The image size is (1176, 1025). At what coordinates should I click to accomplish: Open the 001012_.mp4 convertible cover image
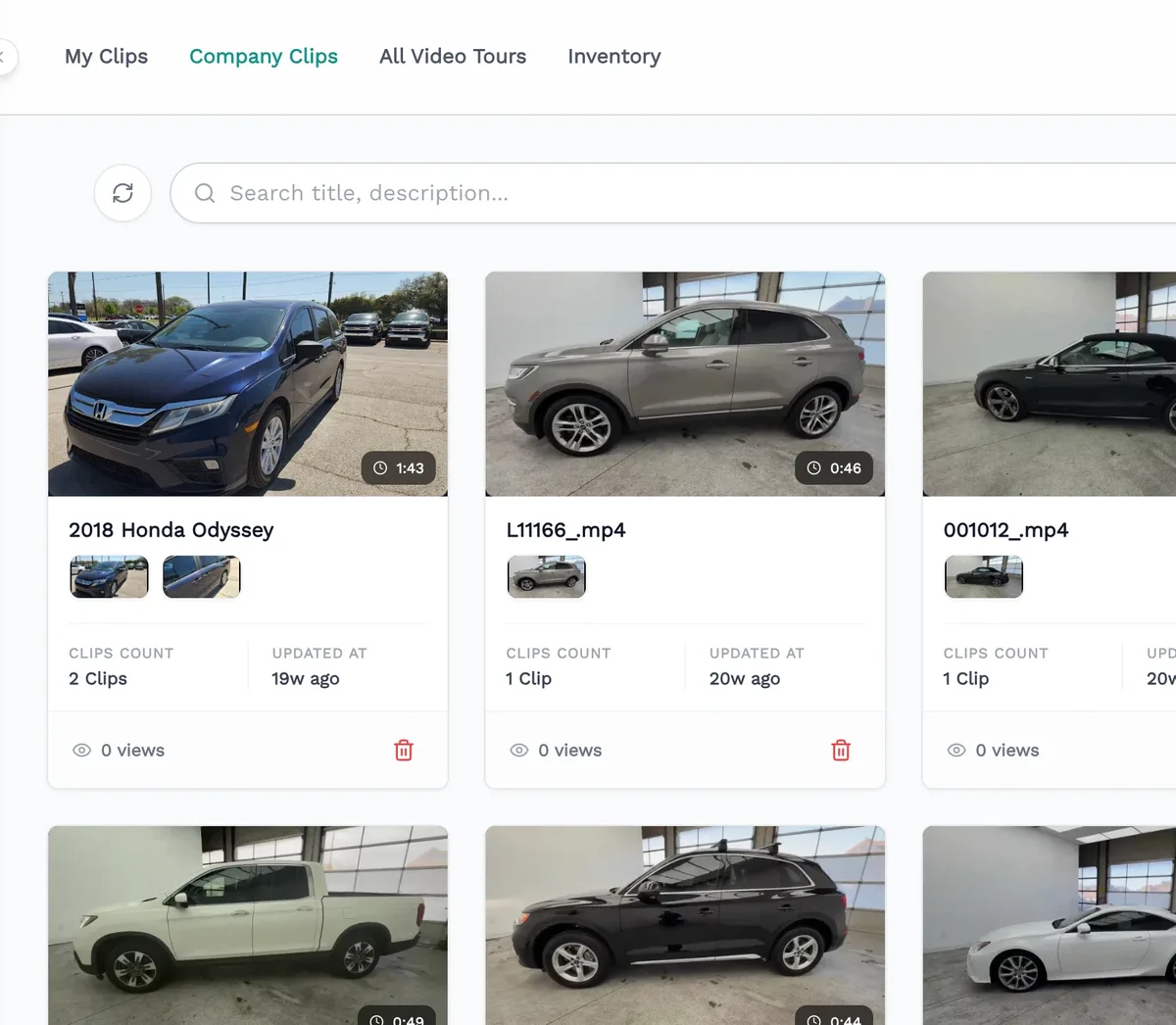pos(1050,384)
